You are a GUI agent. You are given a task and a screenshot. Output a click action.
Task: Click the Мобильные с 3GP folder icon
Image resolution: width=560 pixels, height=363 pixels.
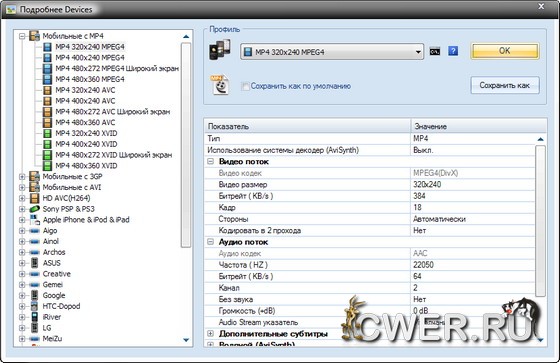tap(34, 176)
